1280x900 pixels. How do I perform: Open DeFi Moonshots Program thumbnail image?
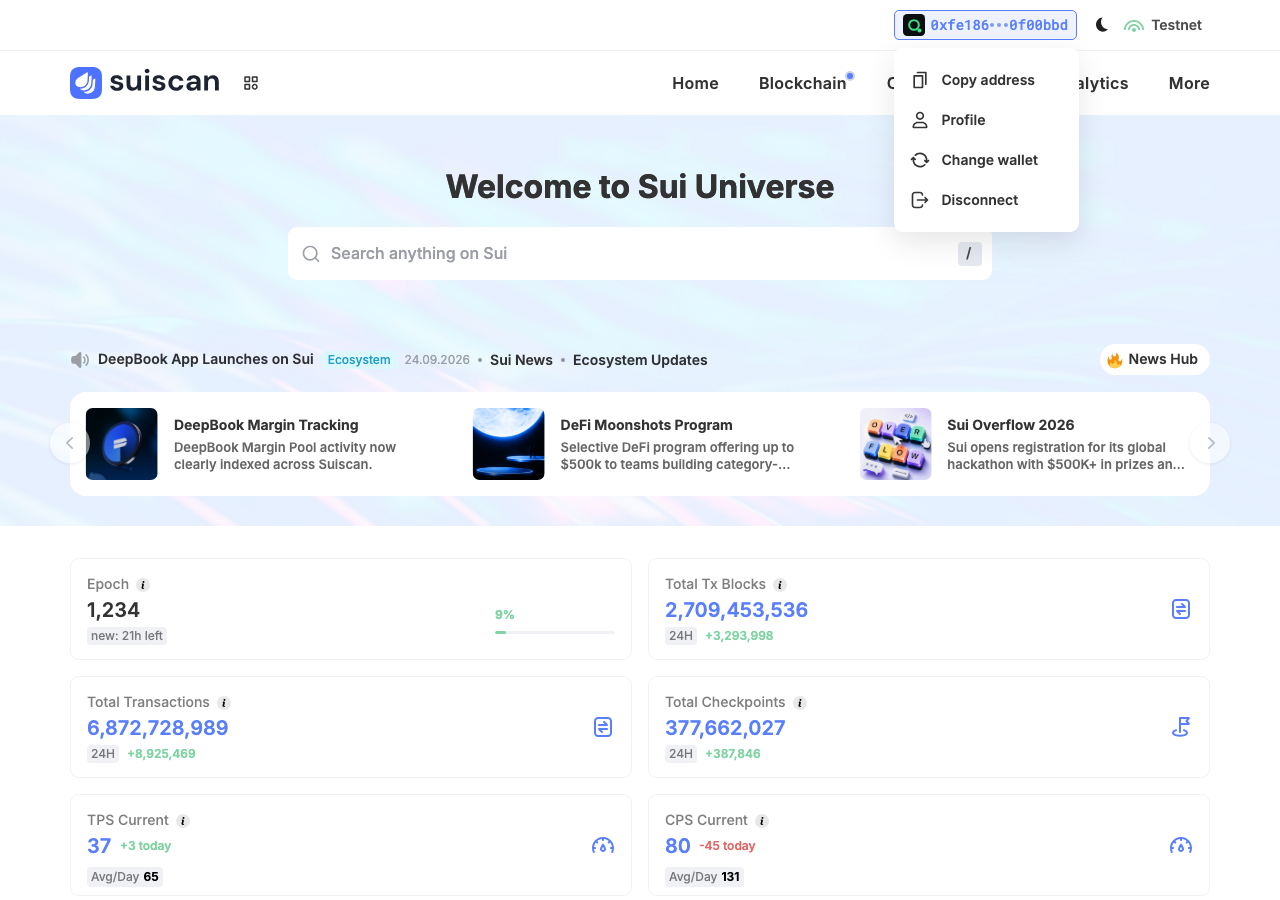pos(509,444)
